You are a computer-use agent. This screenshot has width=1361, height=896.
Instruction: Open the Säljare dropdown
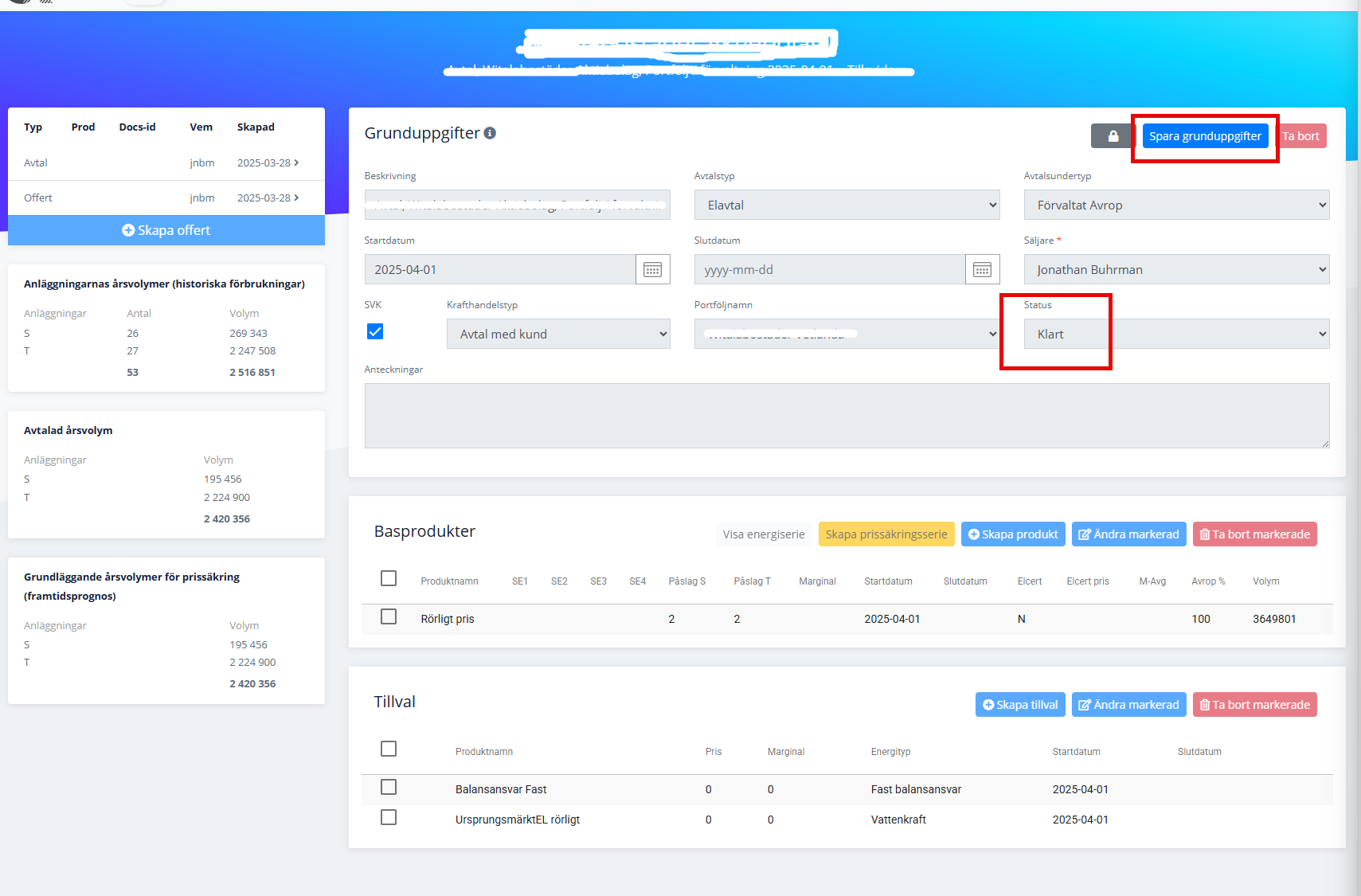tap(1175, 270)
